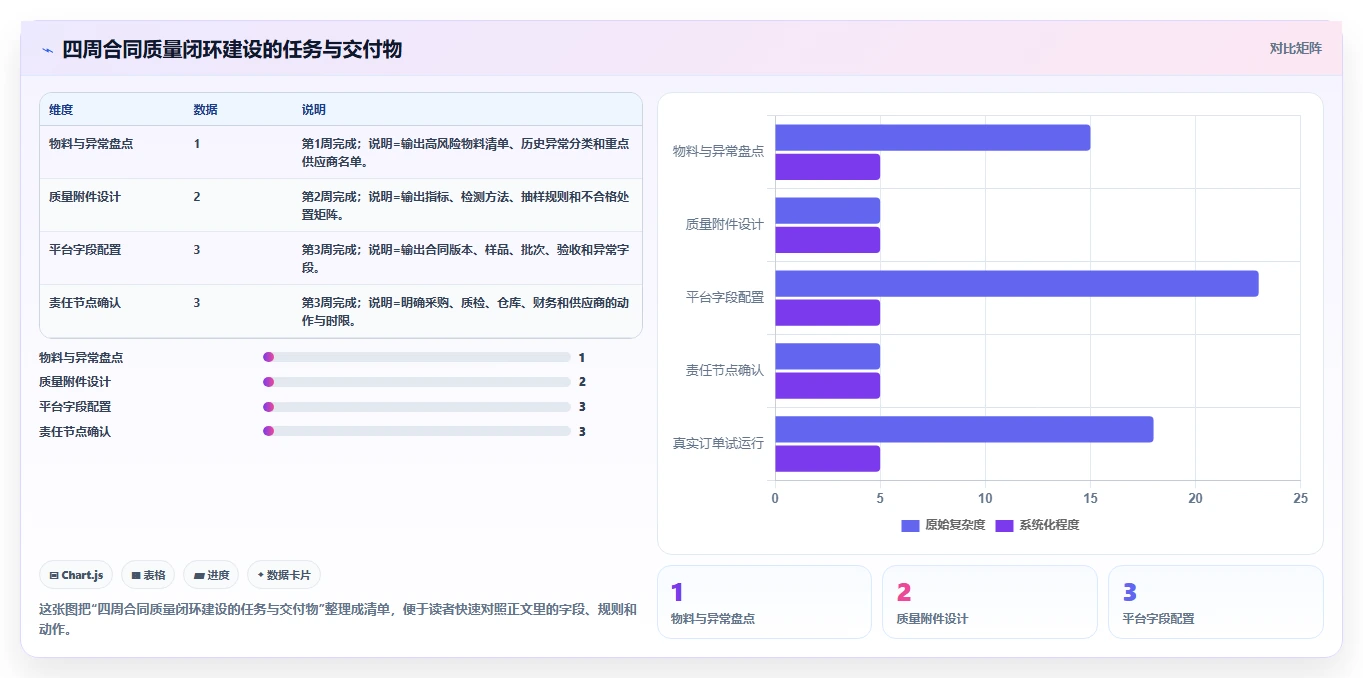Screen dimensions: 1363x678
Task: Click the 系统化程度 bar for 真实订单试运行
Action: tap(827, 459)
